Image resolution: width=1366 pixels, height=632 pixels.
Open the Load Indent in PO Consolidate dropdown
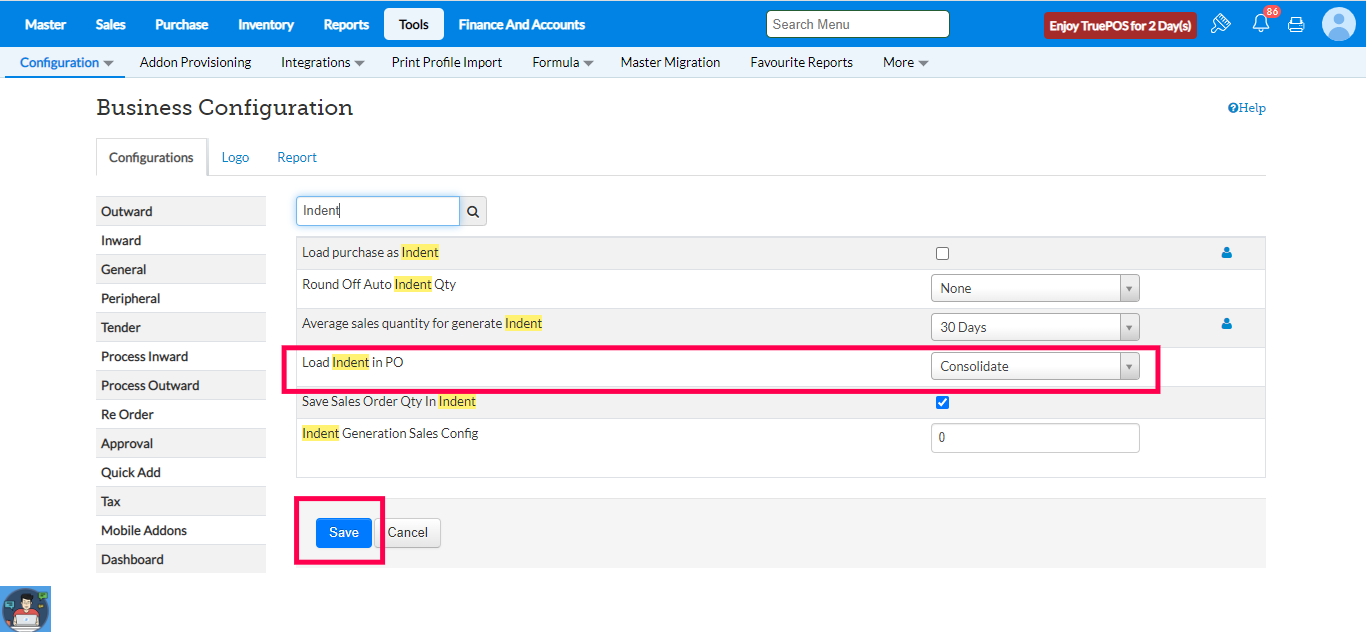coord(1034,366)
